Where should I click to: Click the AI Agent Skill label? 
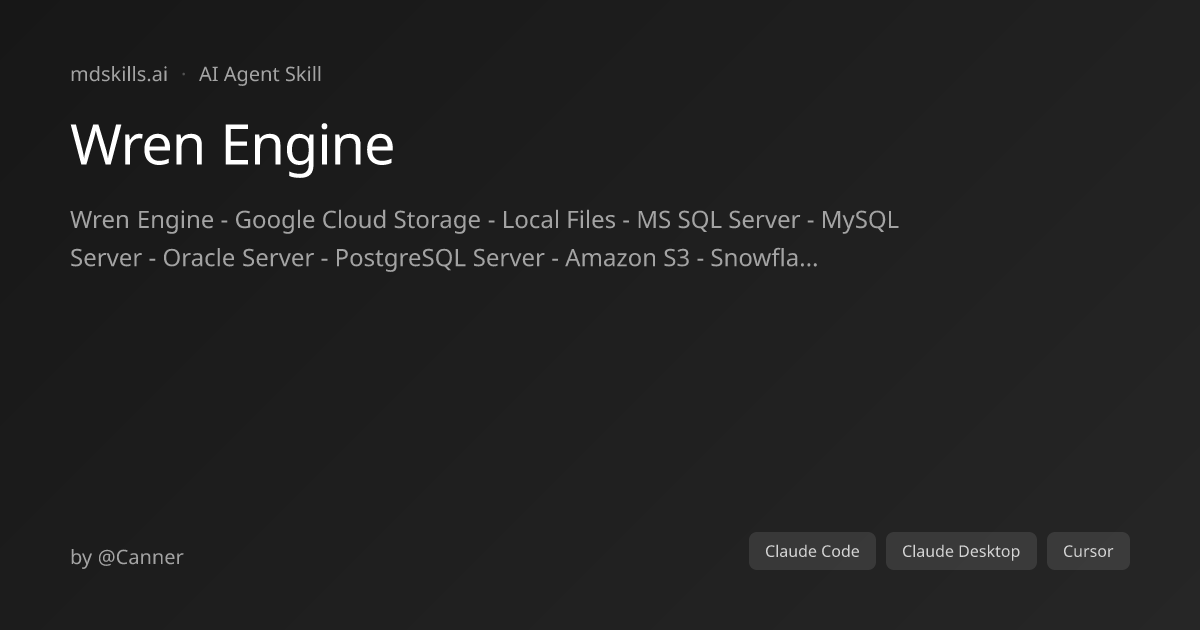point(260,74)
